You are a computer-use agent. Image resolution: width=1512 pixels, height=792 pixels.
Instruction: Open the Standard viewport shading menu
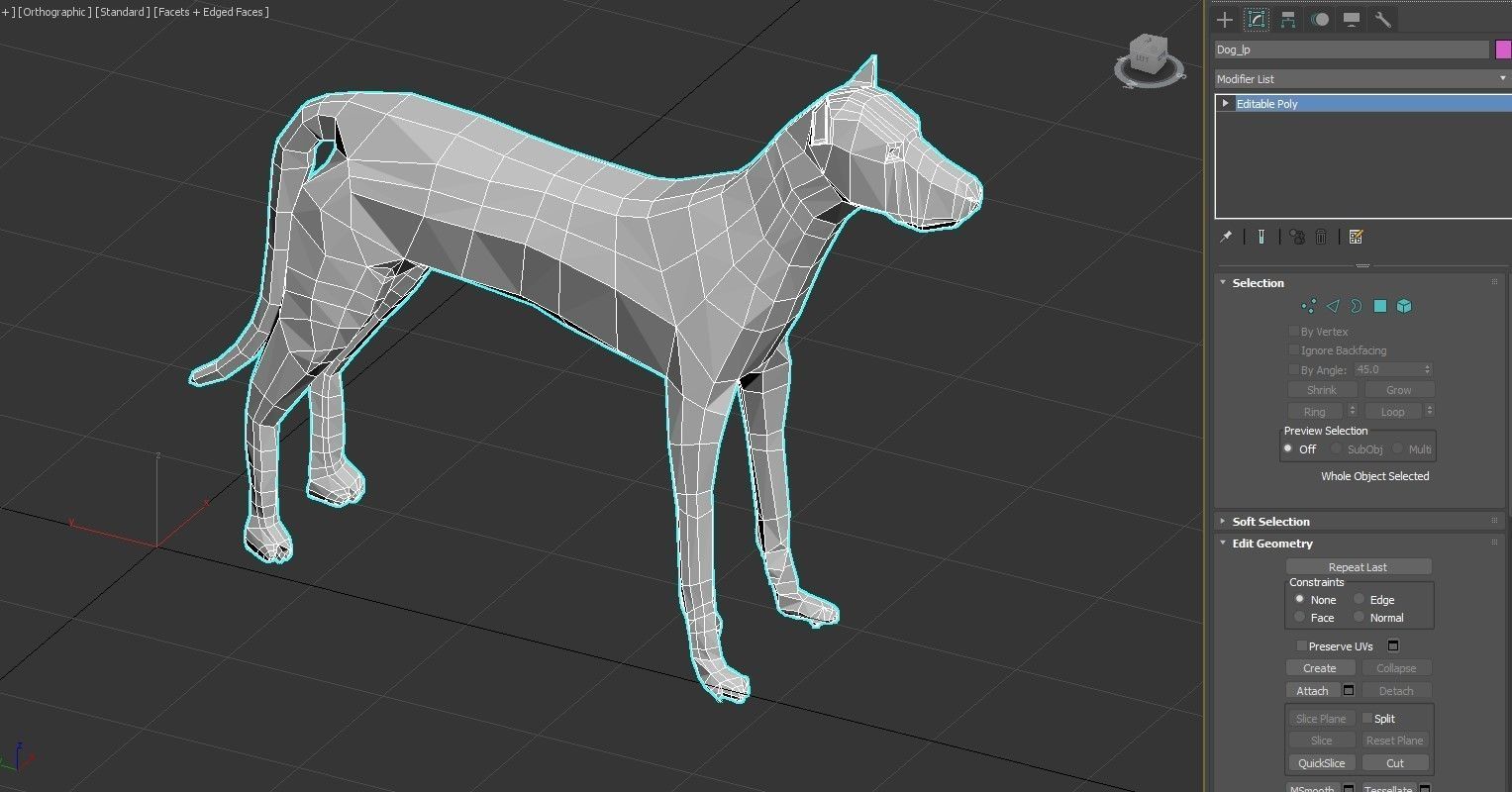pos(123,12)
